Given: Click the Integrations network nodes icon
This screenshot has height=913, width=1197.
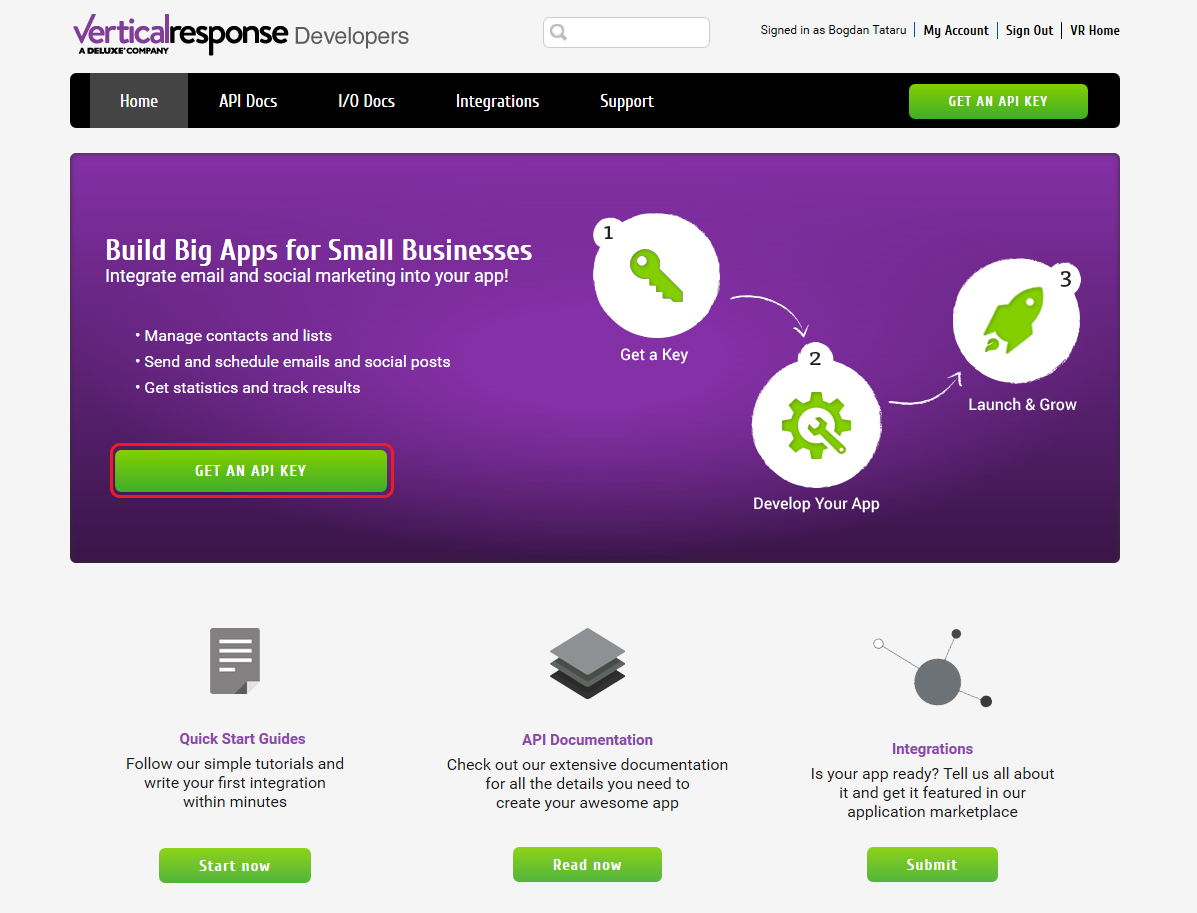Looking at the screenshot, I should tap(933, 669).
